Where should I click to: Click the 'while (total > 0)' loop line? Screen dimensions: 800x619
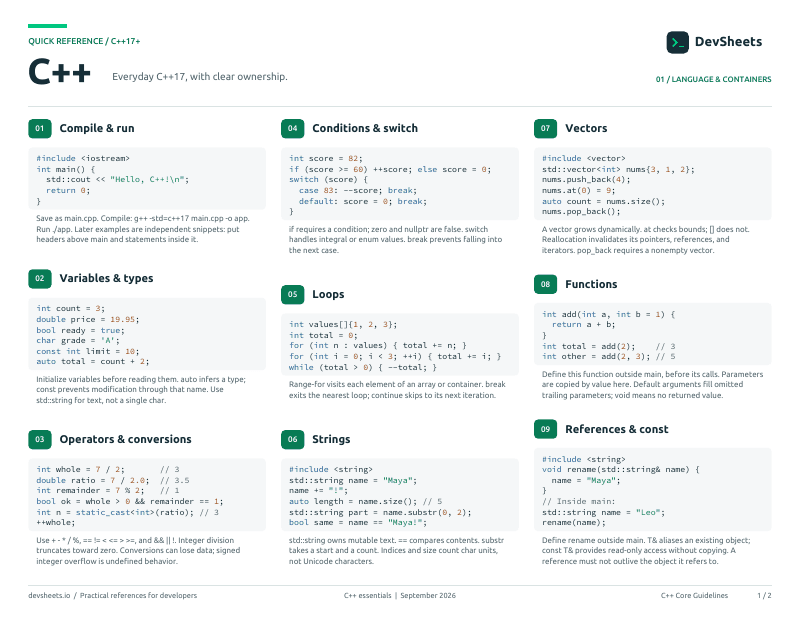coord(363,367)
